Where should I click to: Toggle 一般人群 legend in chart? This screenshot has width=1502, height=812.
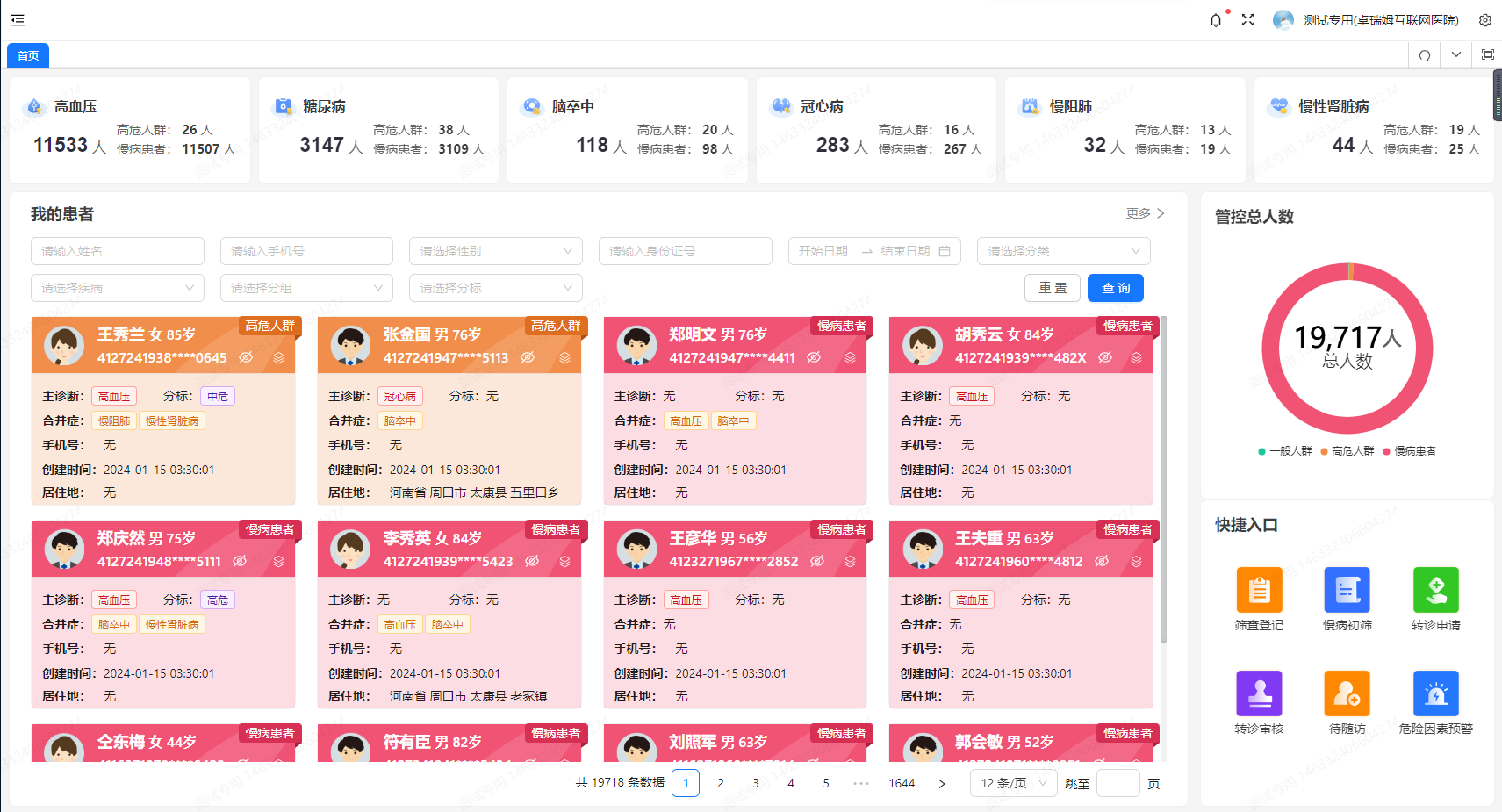(x=1285, y=451)
